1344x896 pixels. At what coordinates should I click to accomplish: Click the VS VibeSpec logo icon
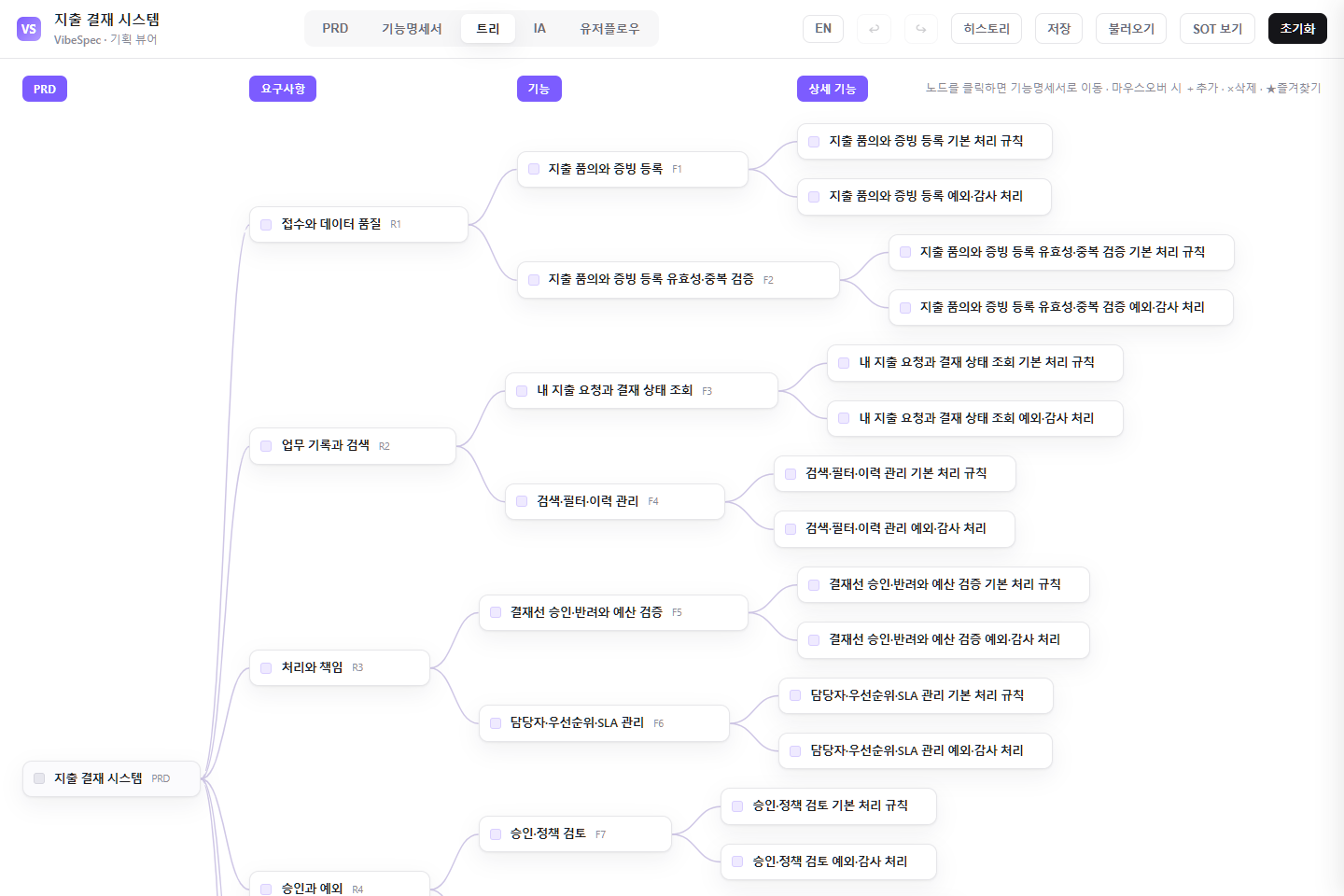pyautogui.click(x=29, y=29)
